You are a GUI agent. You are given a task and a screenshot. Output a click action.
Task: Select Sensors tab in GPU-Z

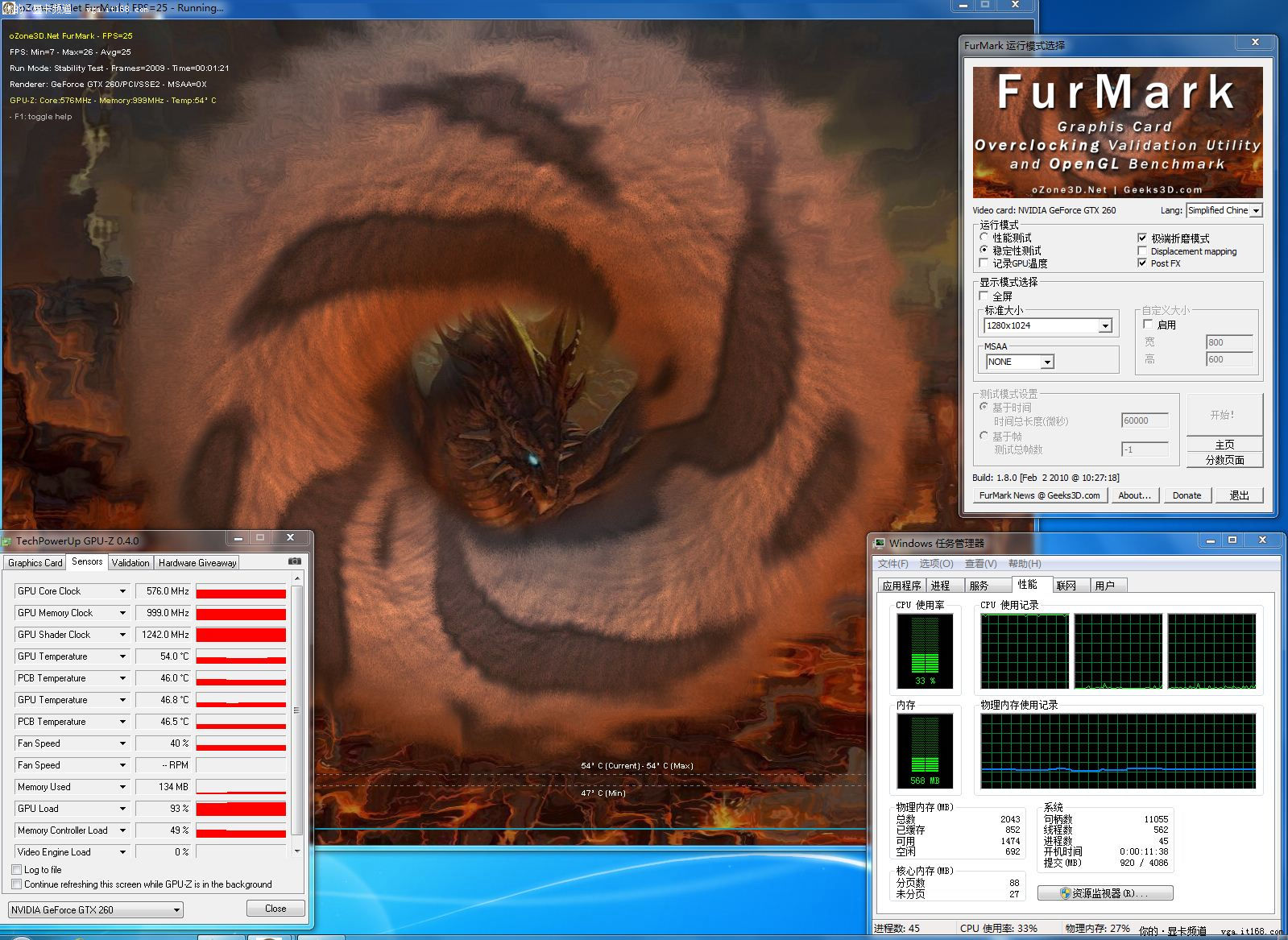pyautogui.click(x=87, y=561)
